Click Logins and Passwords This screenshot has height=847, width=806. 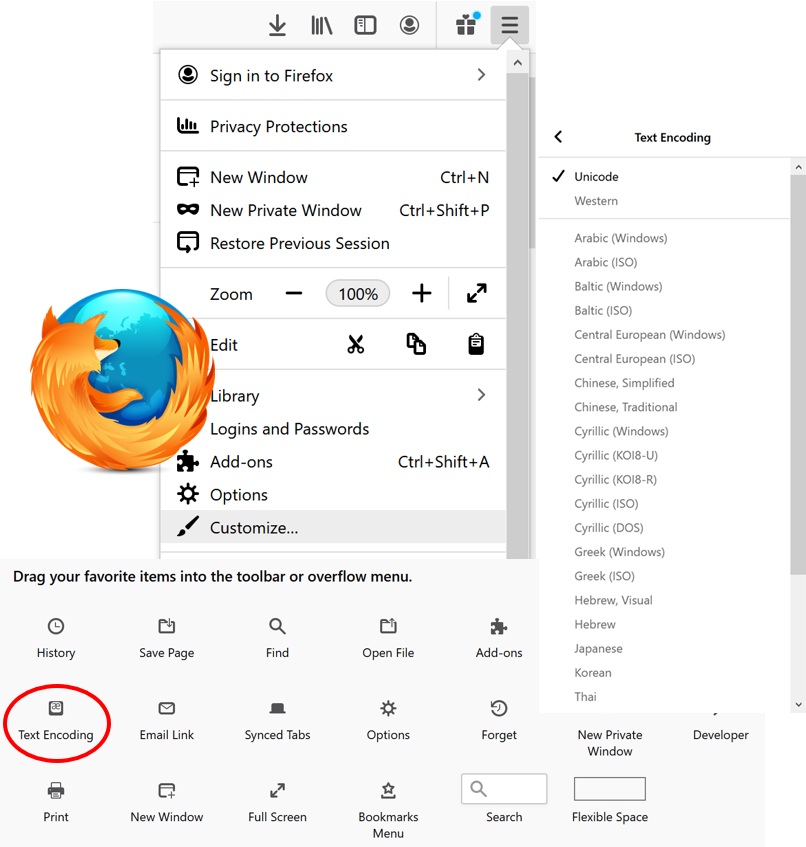pos(289,428)
